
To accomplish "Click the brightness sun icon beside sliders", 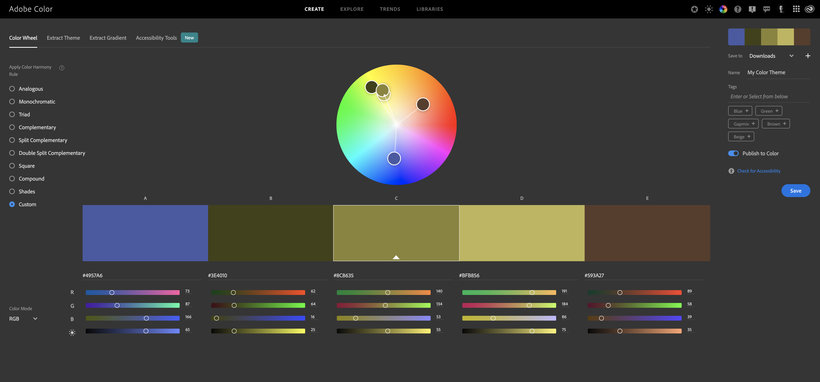I will tap(72, 332).
